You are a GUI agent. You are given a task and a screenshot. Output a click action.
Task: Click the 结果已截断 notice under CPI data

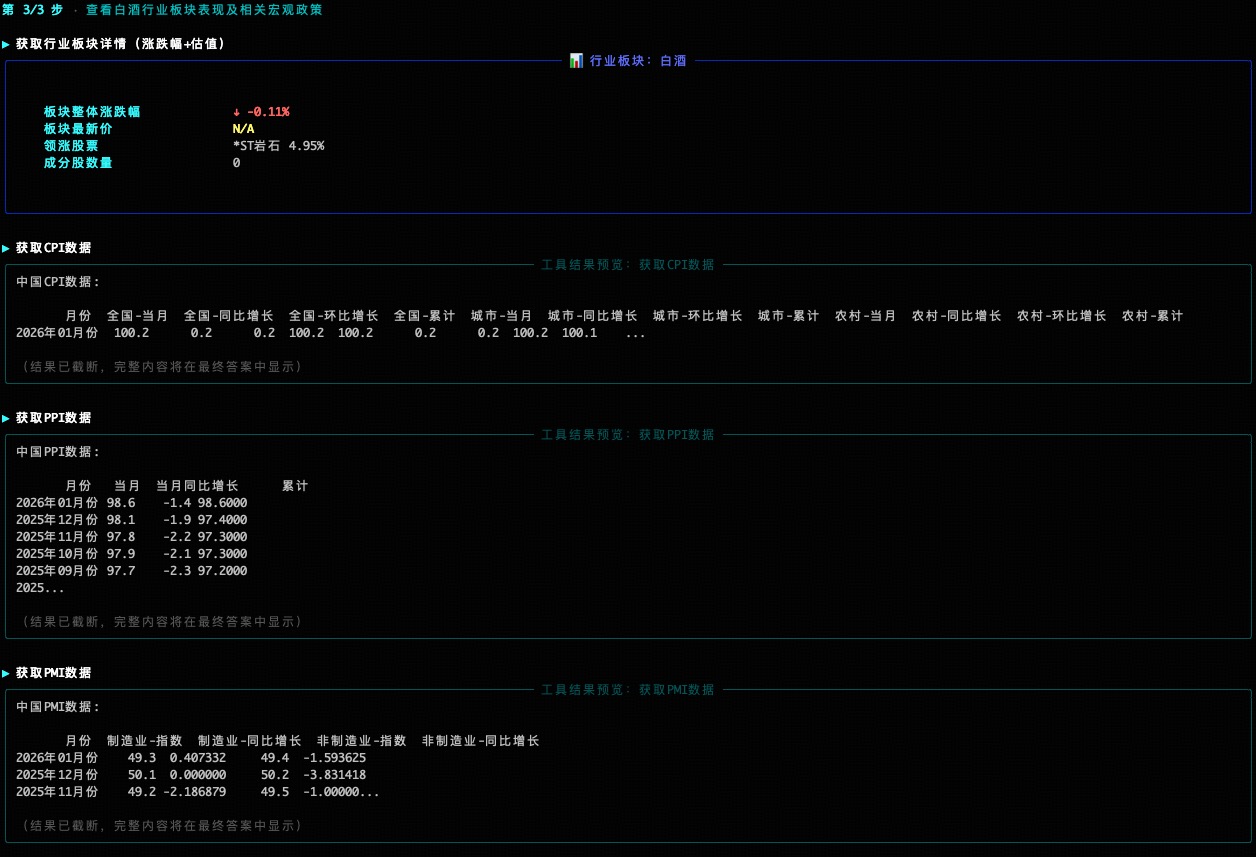pos(160,366)
